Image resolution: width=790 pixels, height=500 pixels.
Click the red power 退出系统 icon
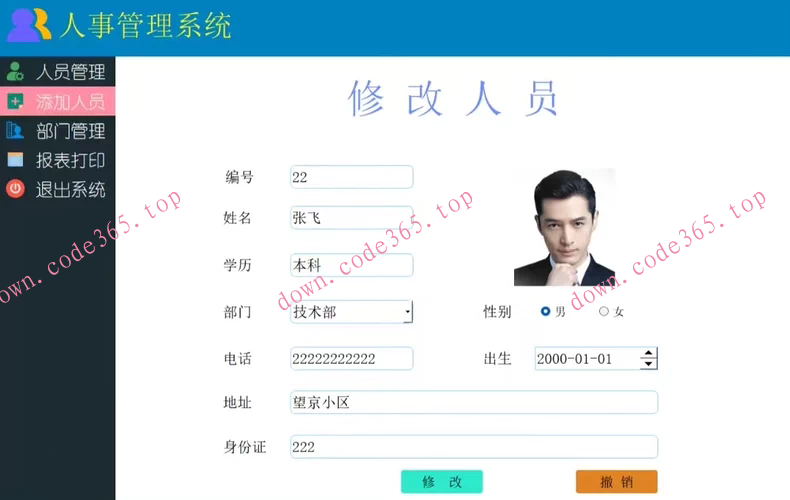coord(15,189)
